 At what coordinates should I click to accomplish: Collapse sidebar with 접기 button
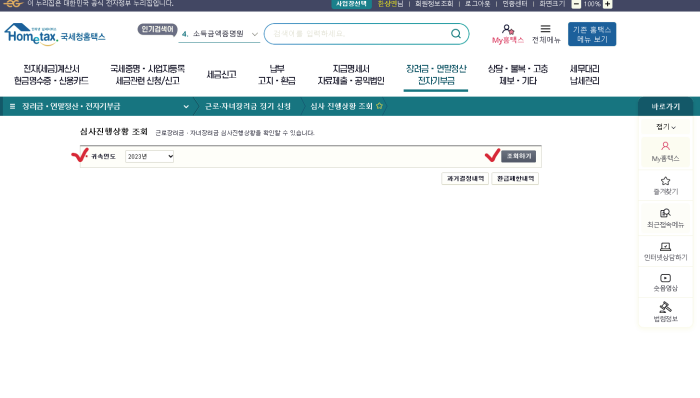[x=665, y=127]
